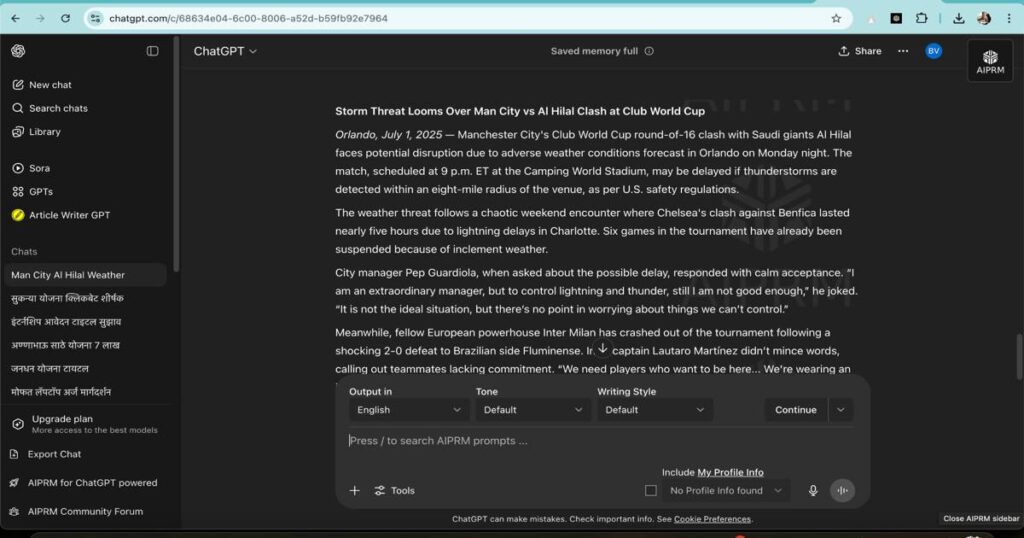Open the chat starting with अण्णाभाऊ साठे योजना

point(65,345)
